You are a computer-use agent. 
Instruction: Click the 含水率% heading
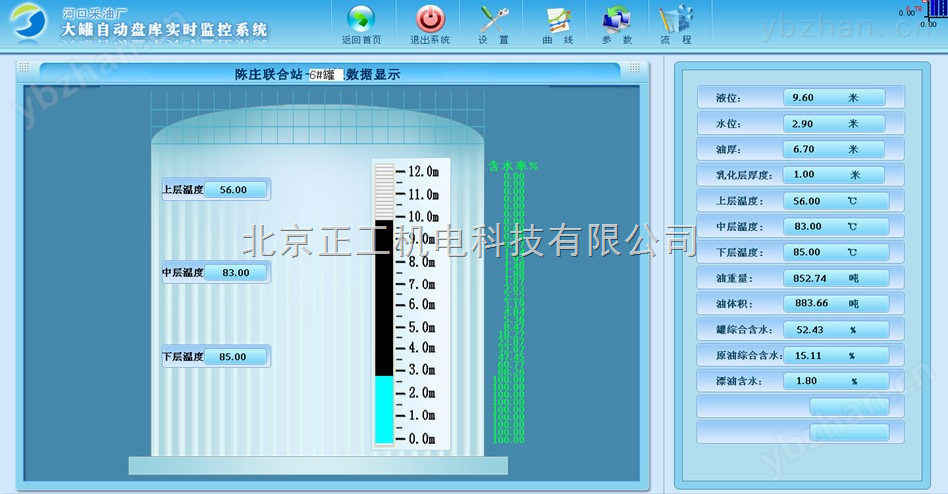(513, 166)
